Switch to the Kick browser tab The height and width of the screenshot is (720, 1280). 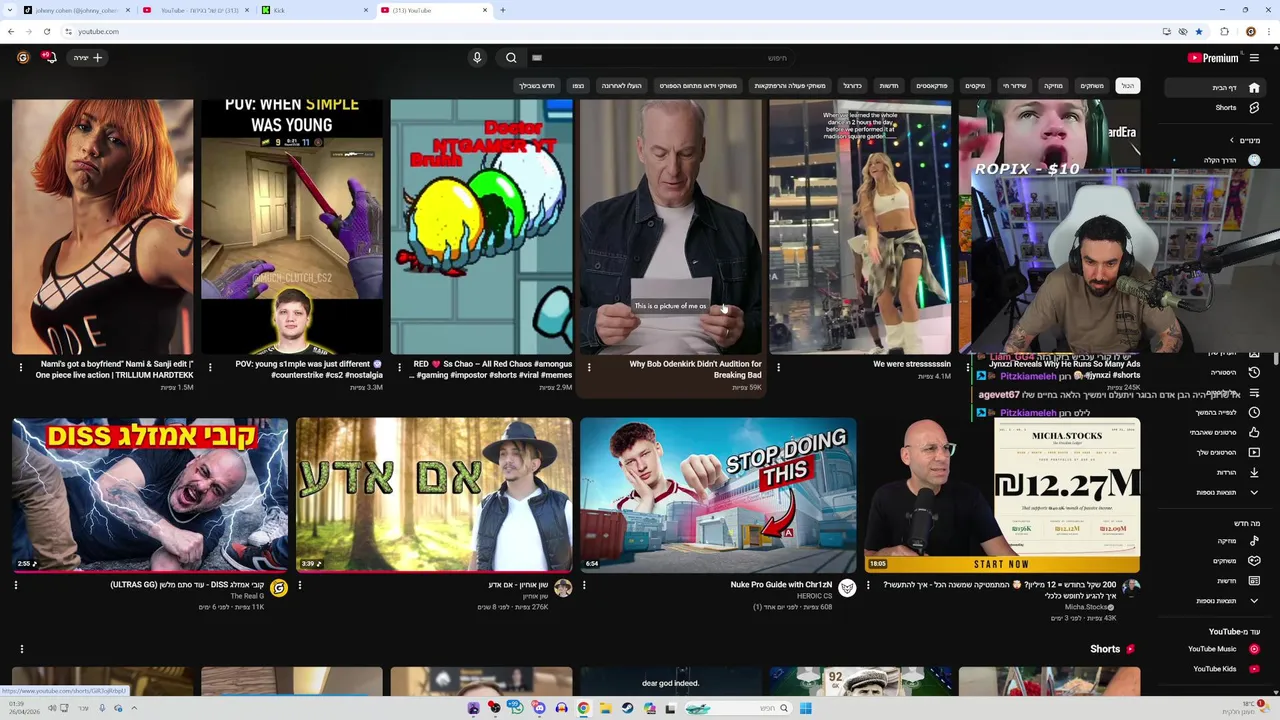(x=314, y=10)
